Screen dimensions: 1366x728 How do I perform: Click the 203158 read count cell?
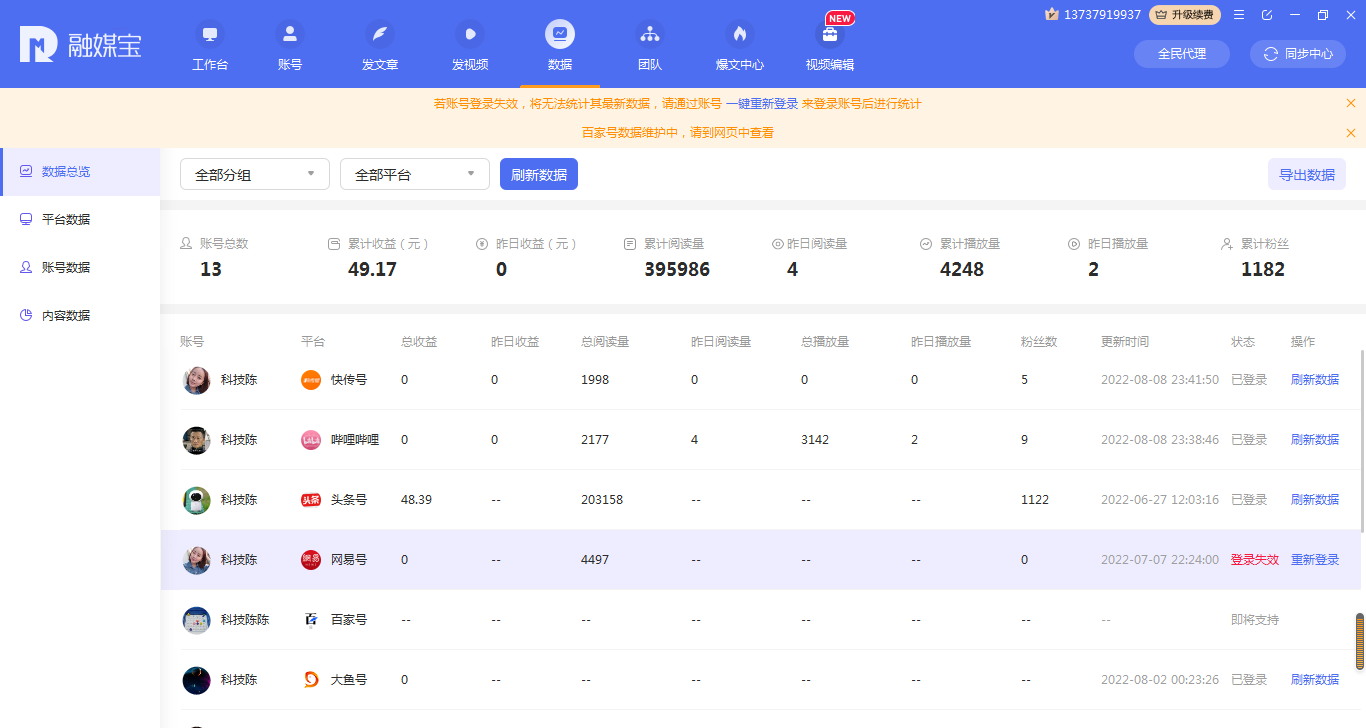pyautogui.click(x=602, y=500)
